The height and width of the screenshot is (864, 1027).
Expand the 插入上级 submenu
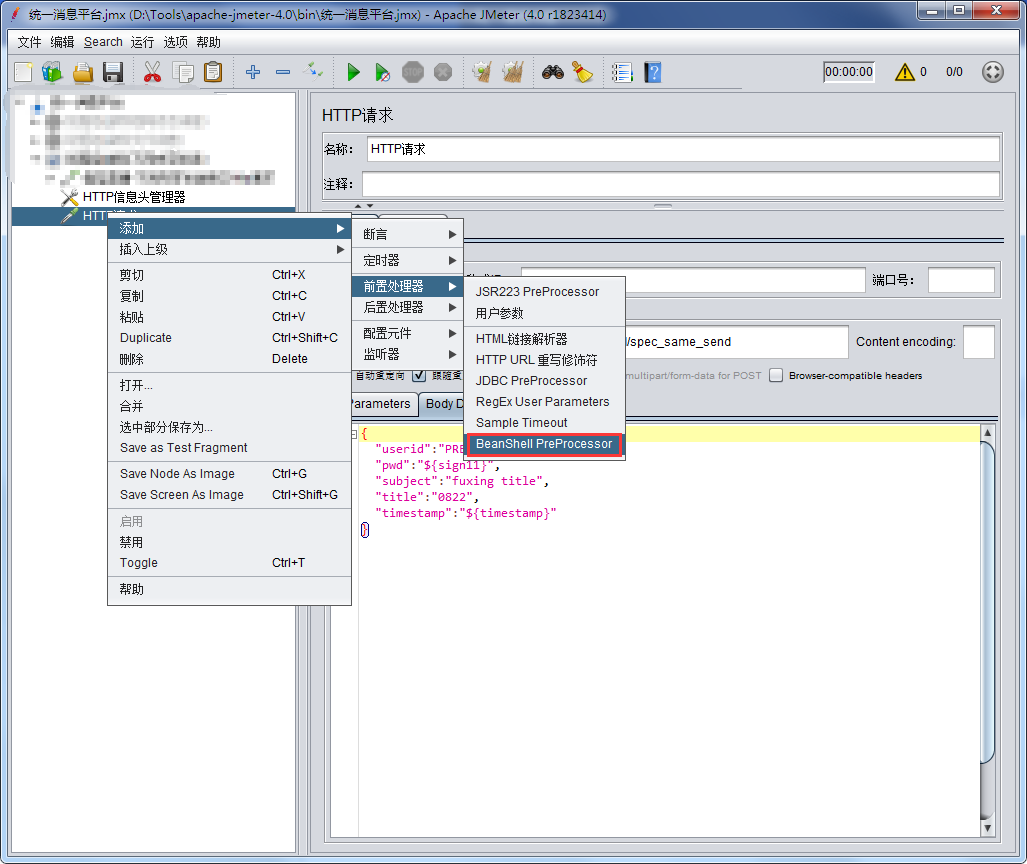(229, 250)
